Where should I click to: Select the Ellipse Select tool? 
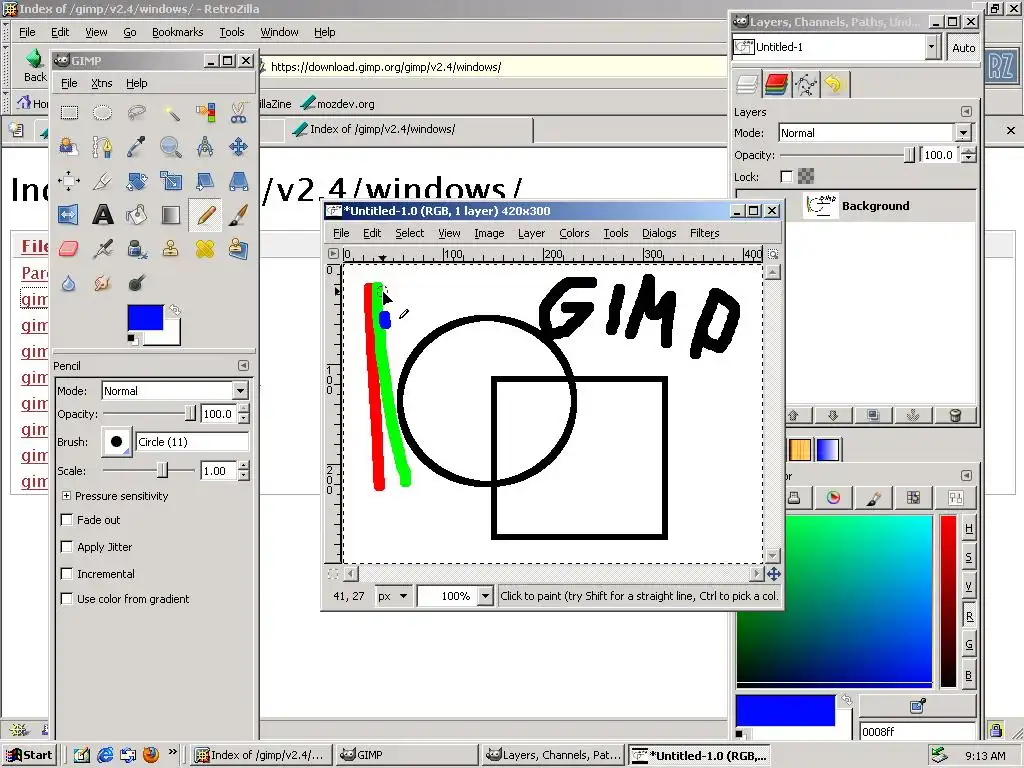coord(103,113)
